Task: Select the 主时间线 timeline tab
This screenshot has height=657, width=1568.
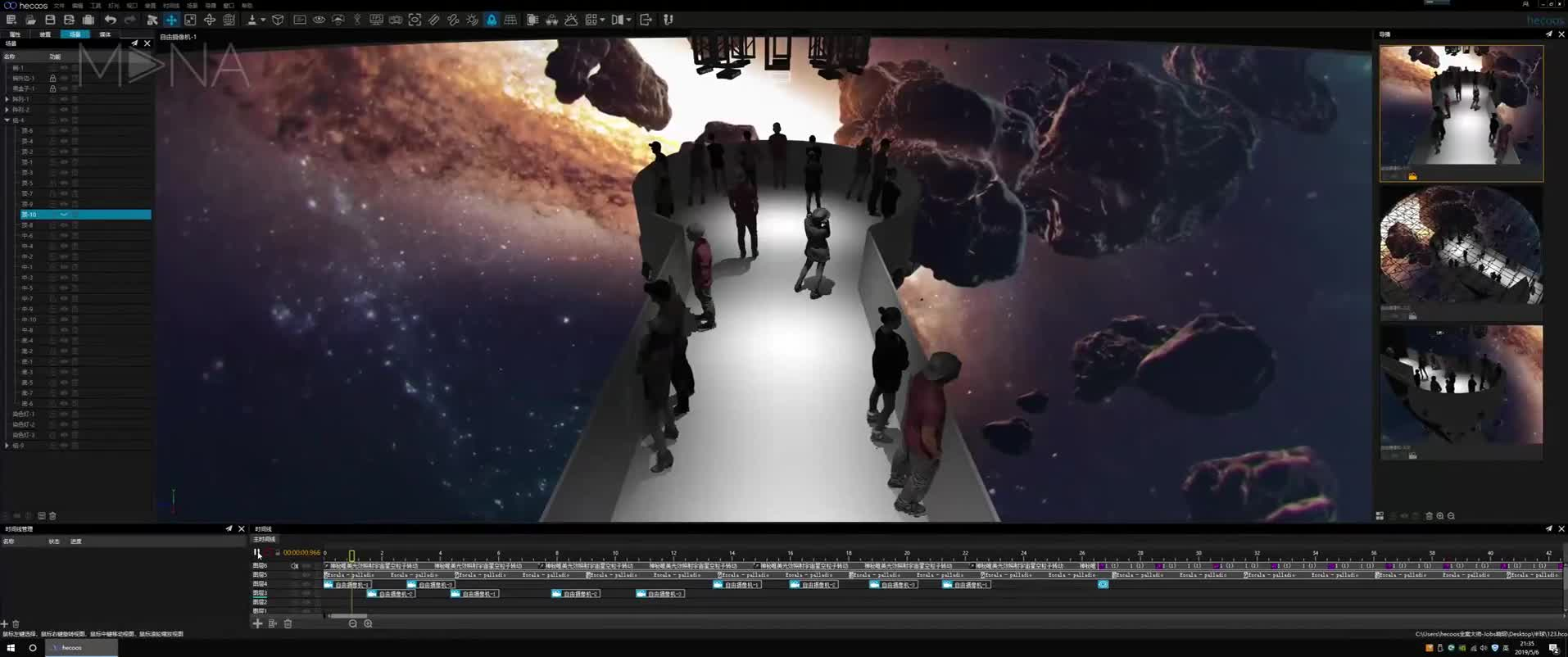Action: (x=265, y=539)
